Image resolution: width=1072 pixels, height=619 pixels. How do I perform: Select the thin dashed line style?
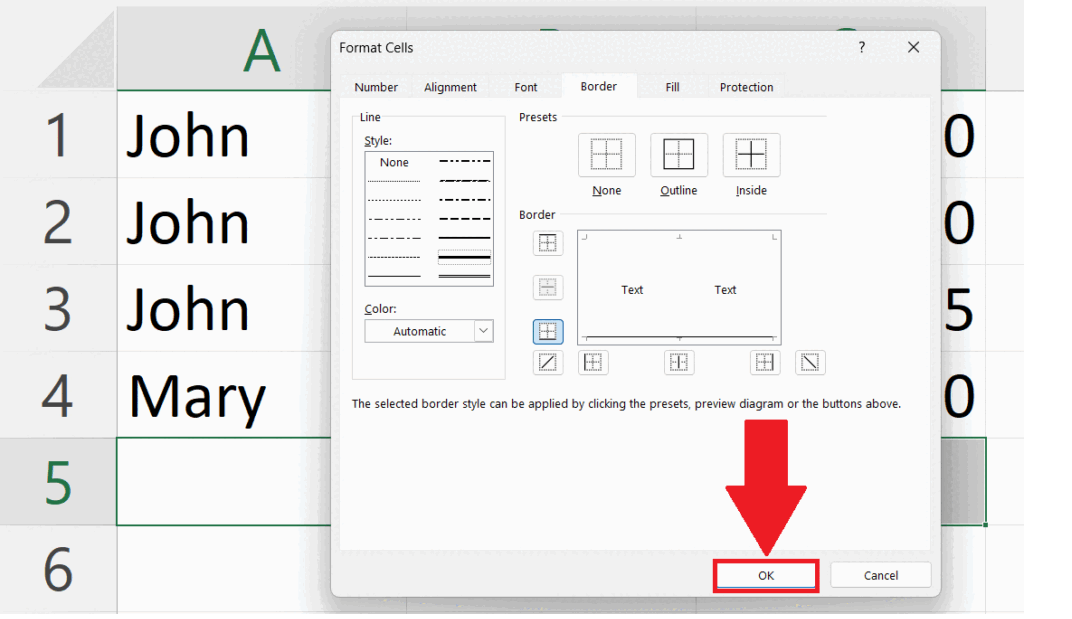point(394,257)
